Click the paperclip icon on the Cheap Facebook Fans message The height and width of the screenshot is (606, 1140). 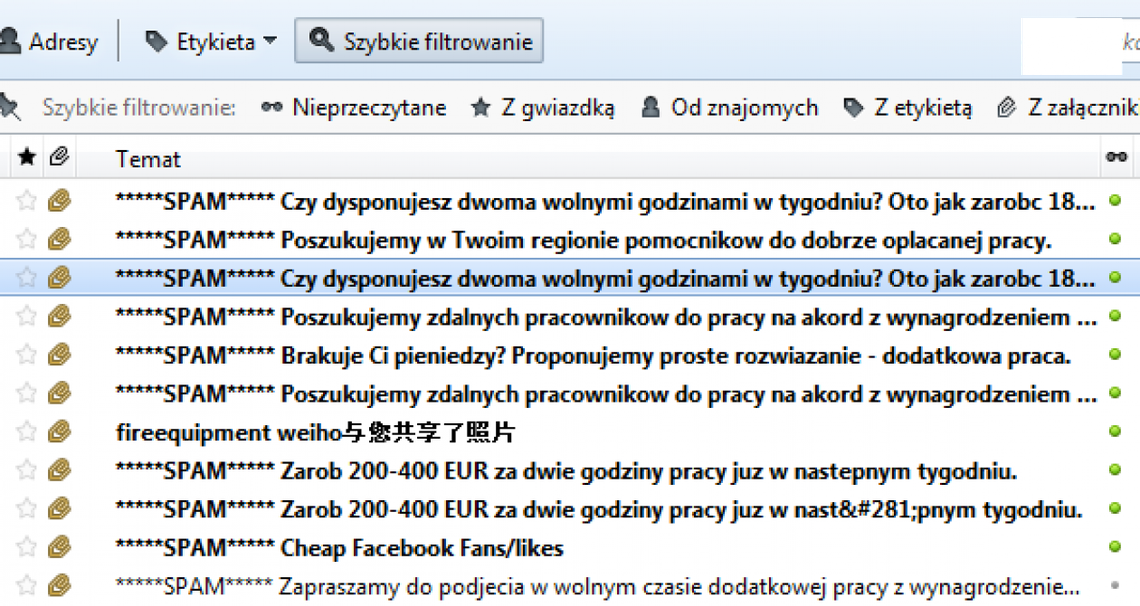click(60, 548)
